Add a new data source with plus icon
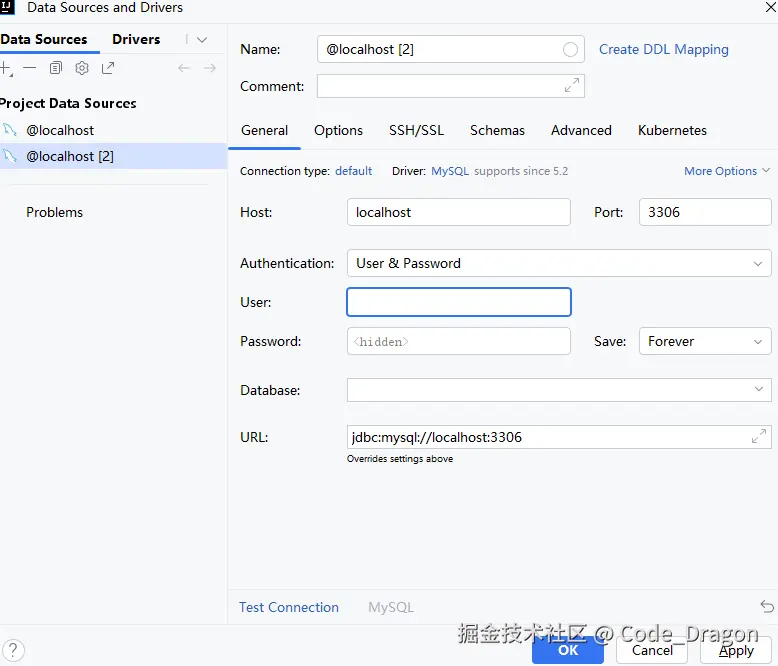This screenshot has height=666, width=778. (6, 68)
